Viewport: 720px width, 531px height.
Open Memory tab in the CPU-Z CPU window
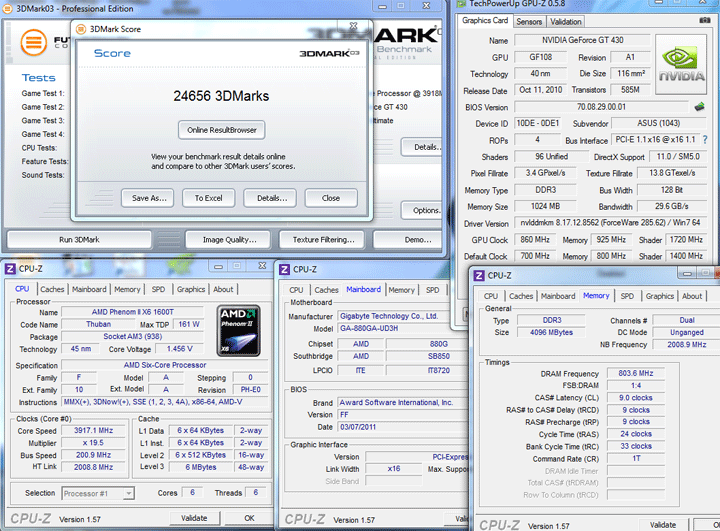tap(127, 289)
